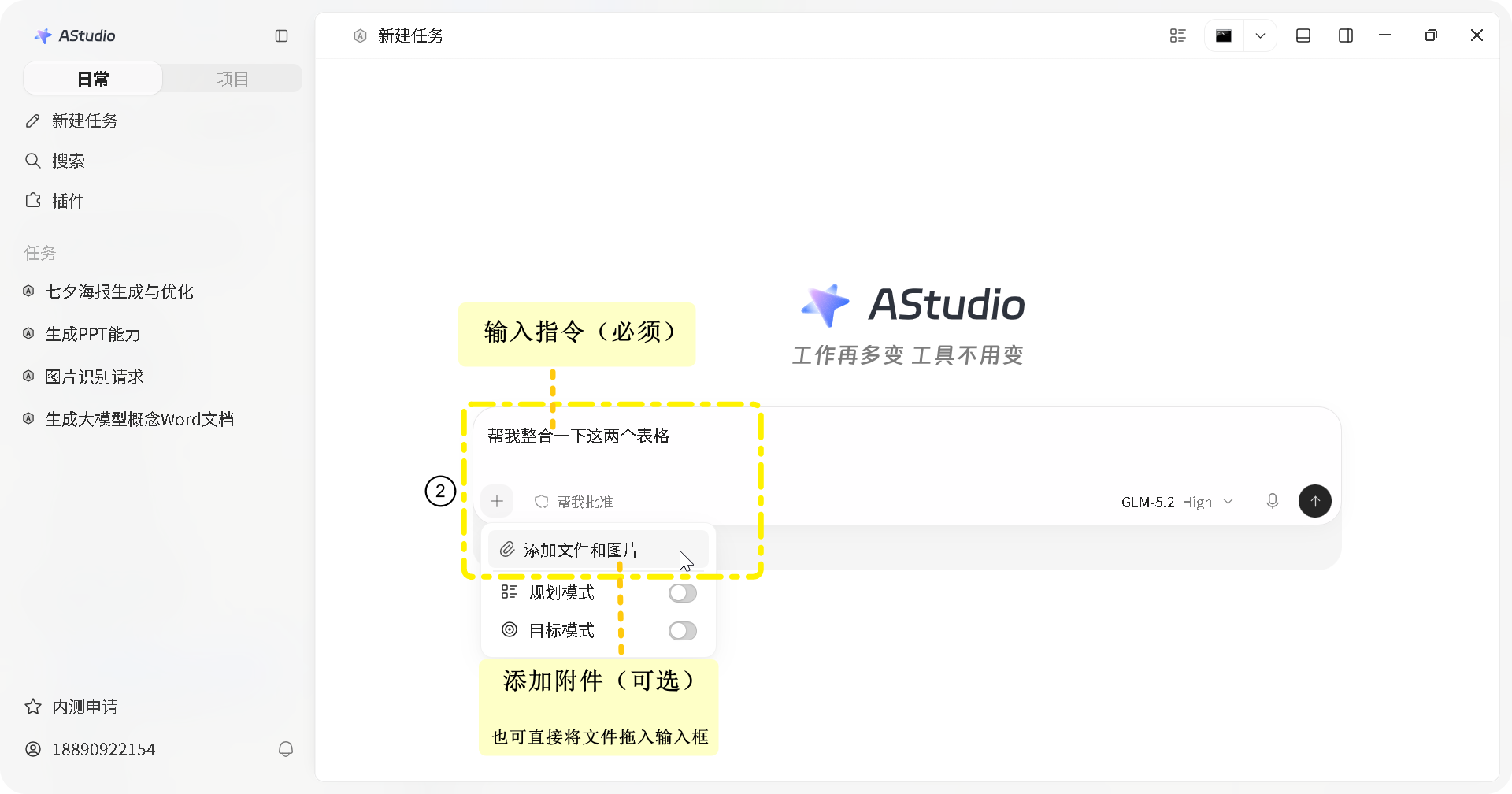The width and height of the screenshot is (1512, 794).
Task: Open 内测申请 link
Action: (x=84, y=707)
